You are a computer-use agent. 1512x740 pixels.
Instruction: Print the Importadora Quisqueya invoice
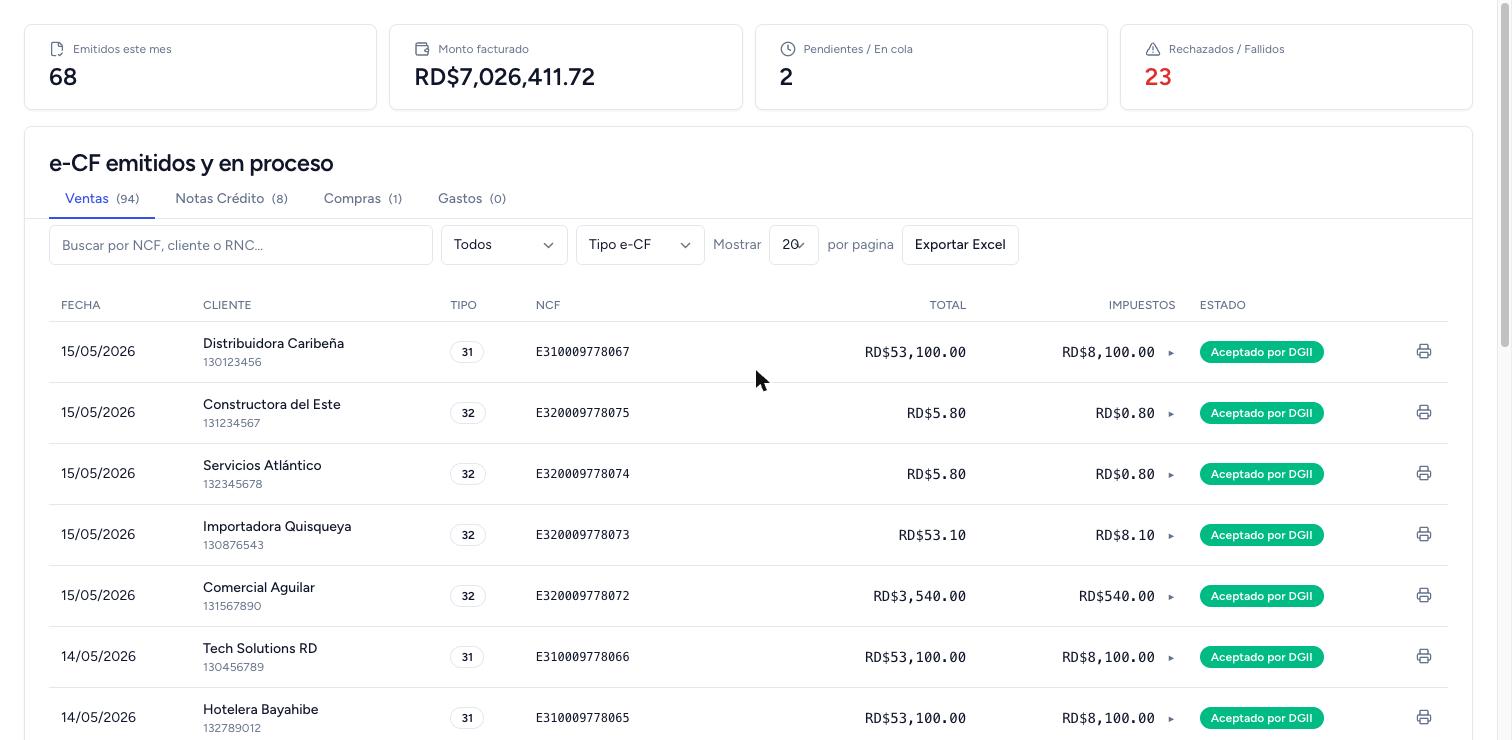pos(1423,534)
